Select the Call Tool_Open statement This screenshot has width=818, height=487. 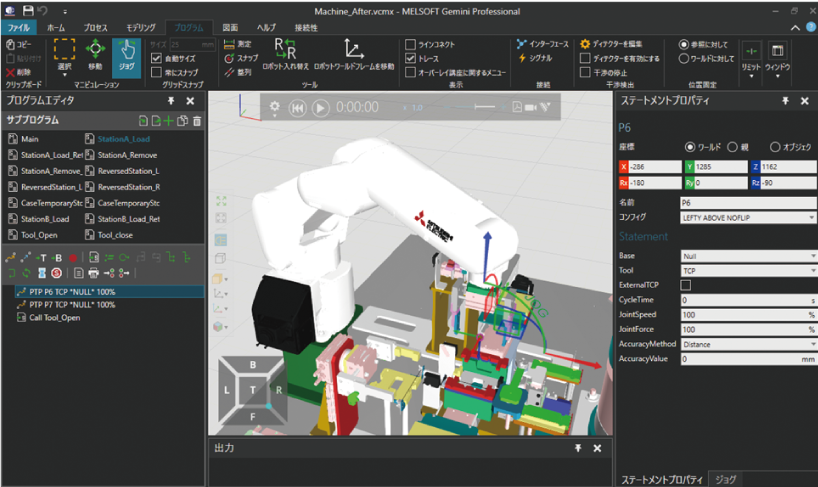(x=55, y=318)
